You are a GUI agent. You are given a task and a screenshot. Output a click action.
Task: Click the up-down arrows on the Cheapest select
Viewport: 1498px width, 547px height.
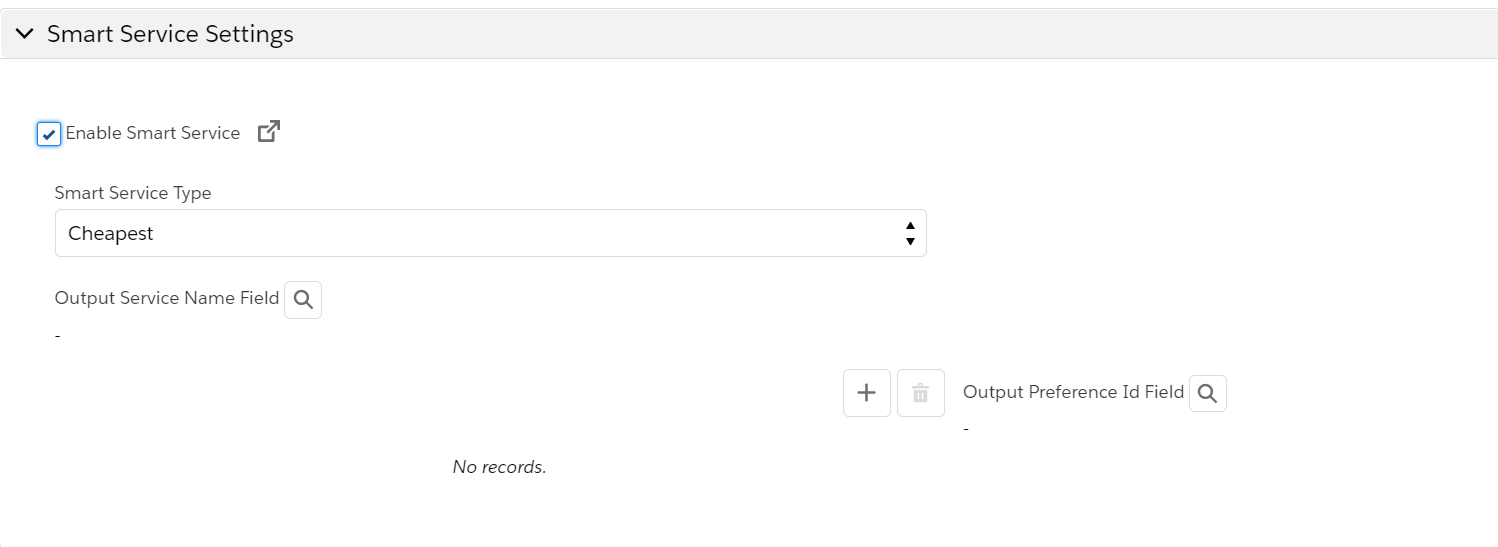tap(910, 233)
